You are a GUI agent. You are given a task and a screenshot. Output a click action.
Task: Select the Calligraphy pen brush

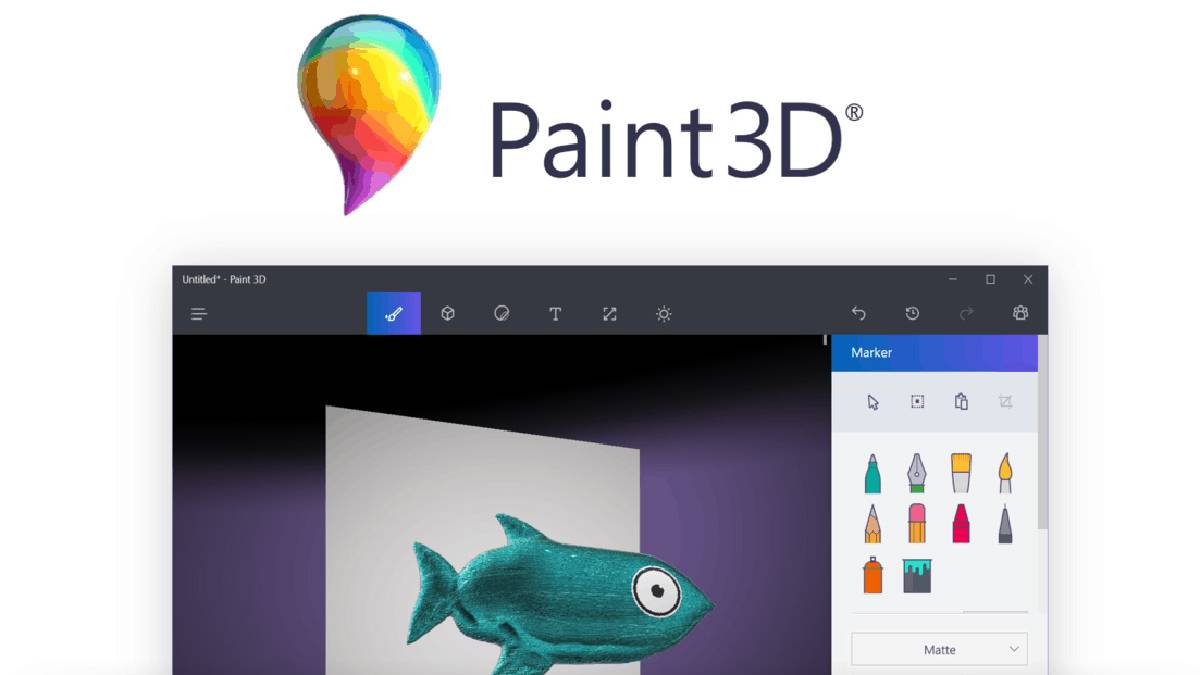(x=917, y=473)
